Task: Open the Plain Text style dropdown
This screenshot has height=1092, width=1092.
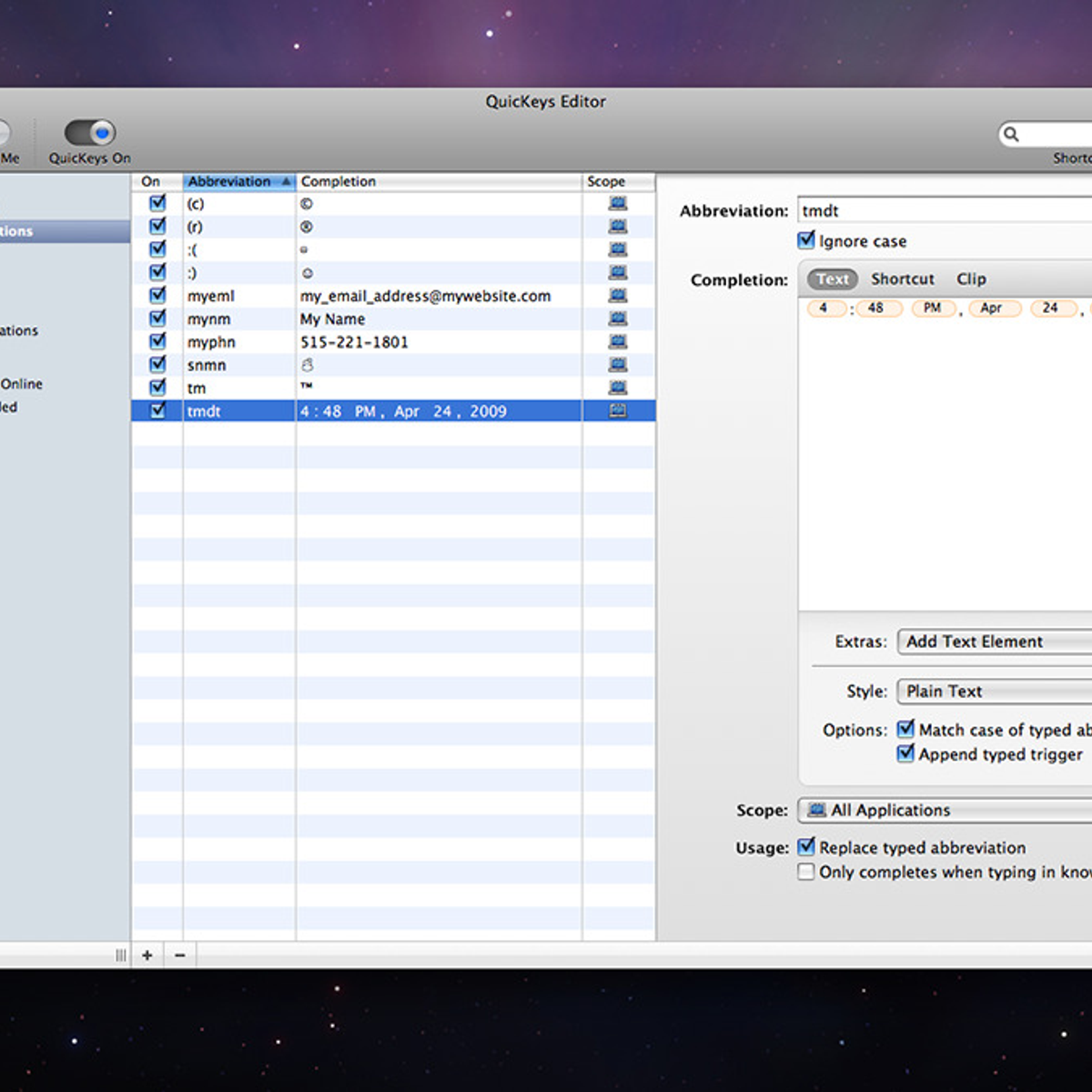Action: [995, 692]
